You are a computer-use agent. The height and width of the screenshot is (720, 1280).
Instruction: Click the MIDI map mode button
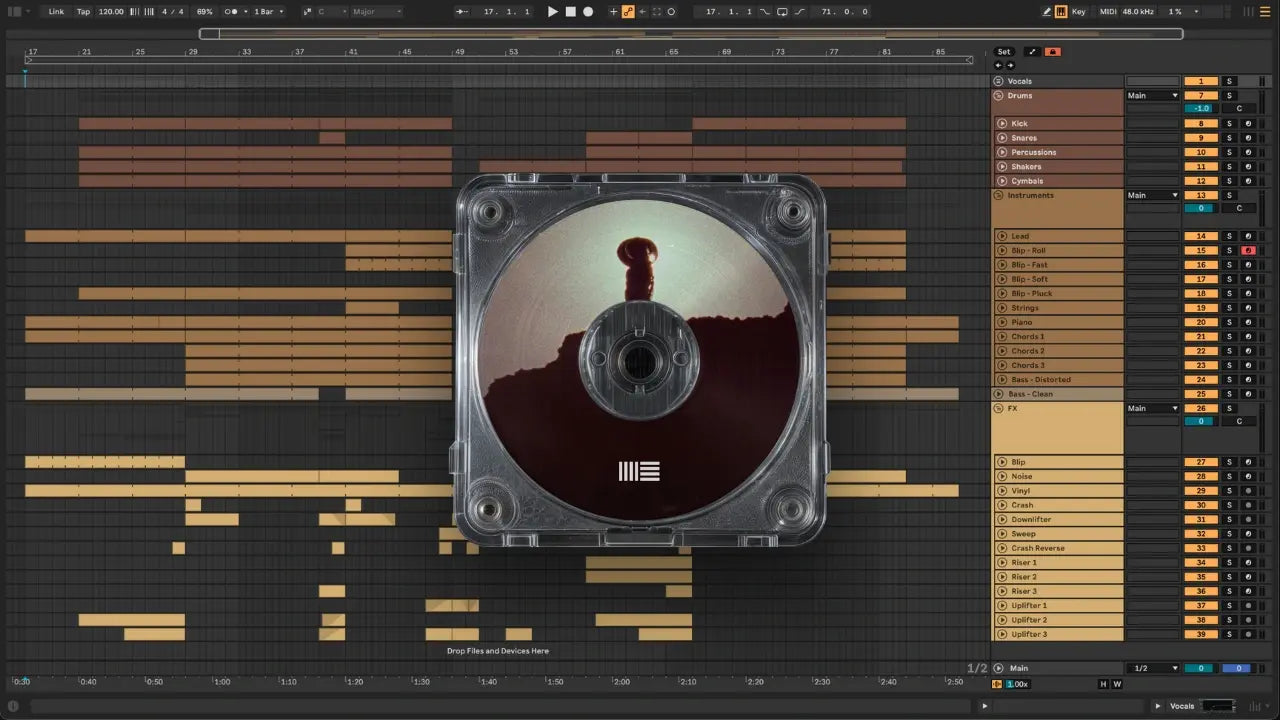click(x=1107, y=12)
